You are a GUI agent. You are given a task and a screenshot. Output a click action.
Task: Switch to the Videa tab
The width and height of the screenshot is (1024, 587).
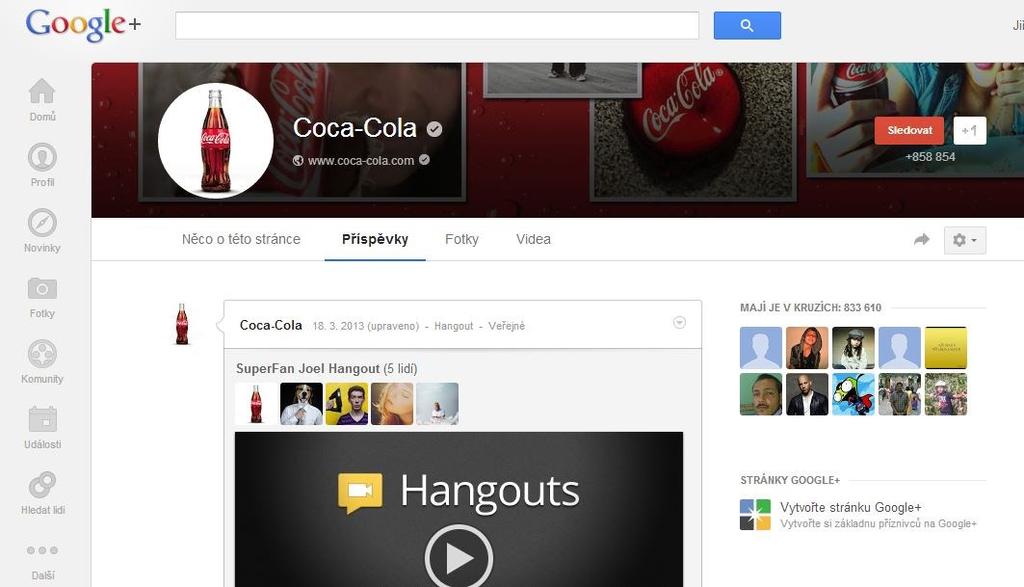(534, 239)
